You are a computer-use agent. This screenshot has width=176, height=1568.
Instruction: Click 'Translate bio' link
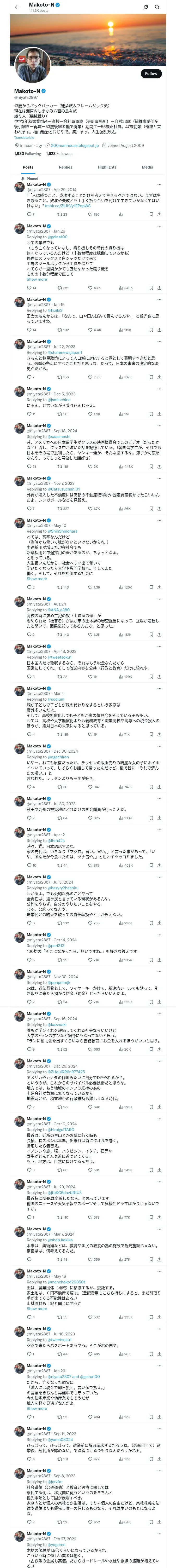pos(24,137)
